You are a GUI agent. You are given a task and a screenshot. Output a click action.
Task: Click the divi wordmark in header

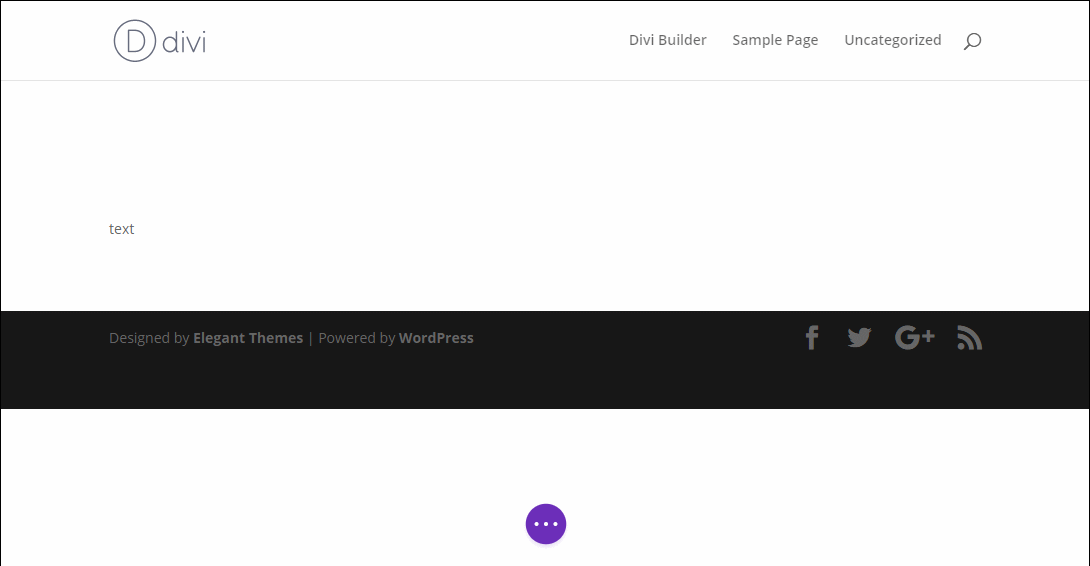click(x=184, y=41)
